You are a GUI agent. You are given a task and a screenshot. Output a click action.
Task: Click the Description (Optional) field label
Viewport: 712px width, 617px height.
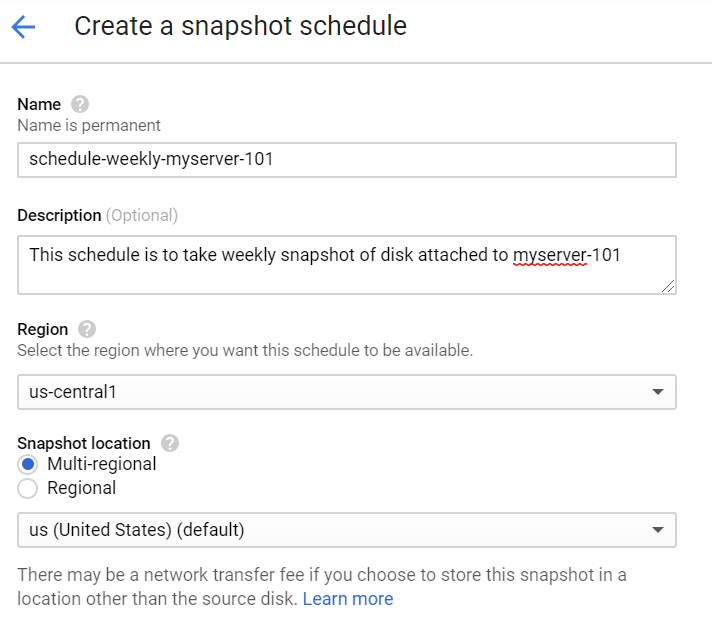click(x=97, y=215)
